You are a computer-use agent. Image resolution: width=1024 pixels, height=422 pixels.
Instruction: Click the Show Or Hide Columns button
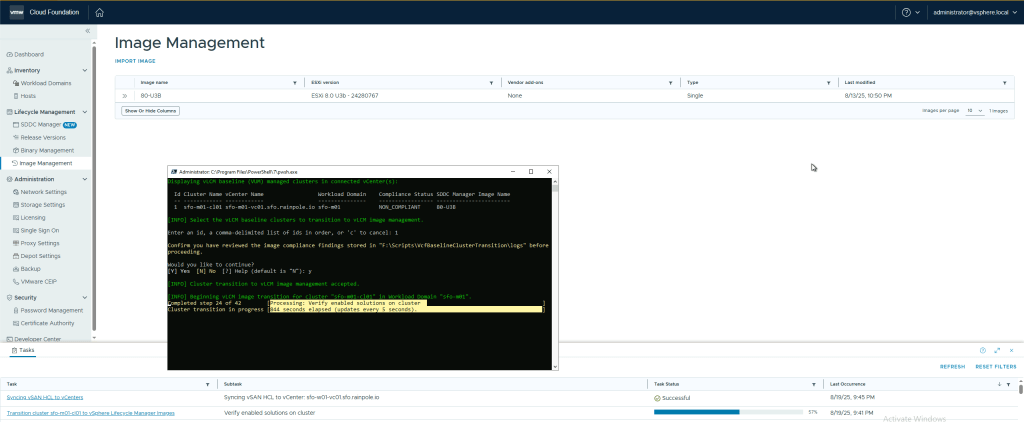click(150, 111)
